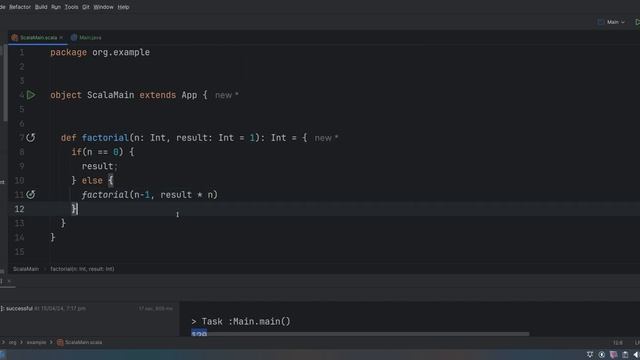Click the 'package org.example' code line
640x360 pixels.
(100, 52)
